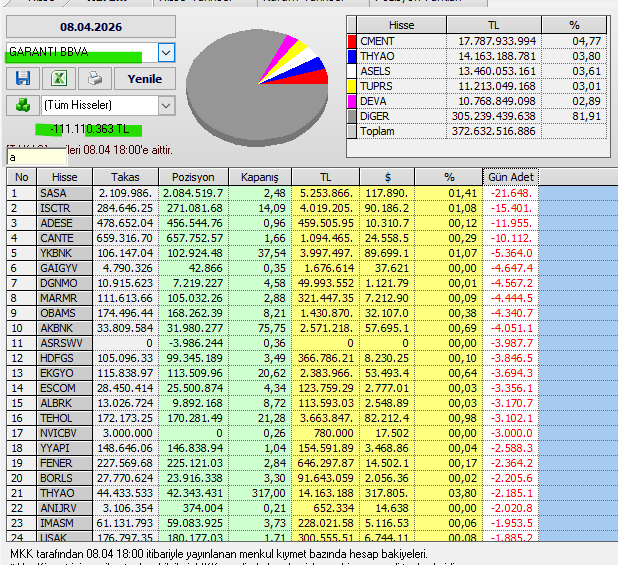Click the BORLS stock cell
Viewport: 618px width, 565px height.
click(x=65, y=478)
